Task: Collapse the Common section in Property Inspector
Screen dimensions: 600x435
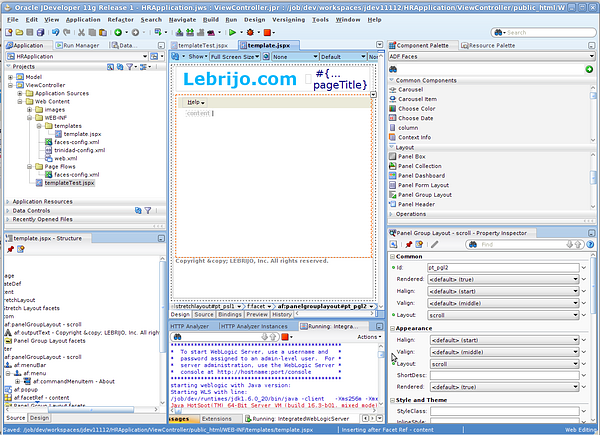Action: pos(392,256)
